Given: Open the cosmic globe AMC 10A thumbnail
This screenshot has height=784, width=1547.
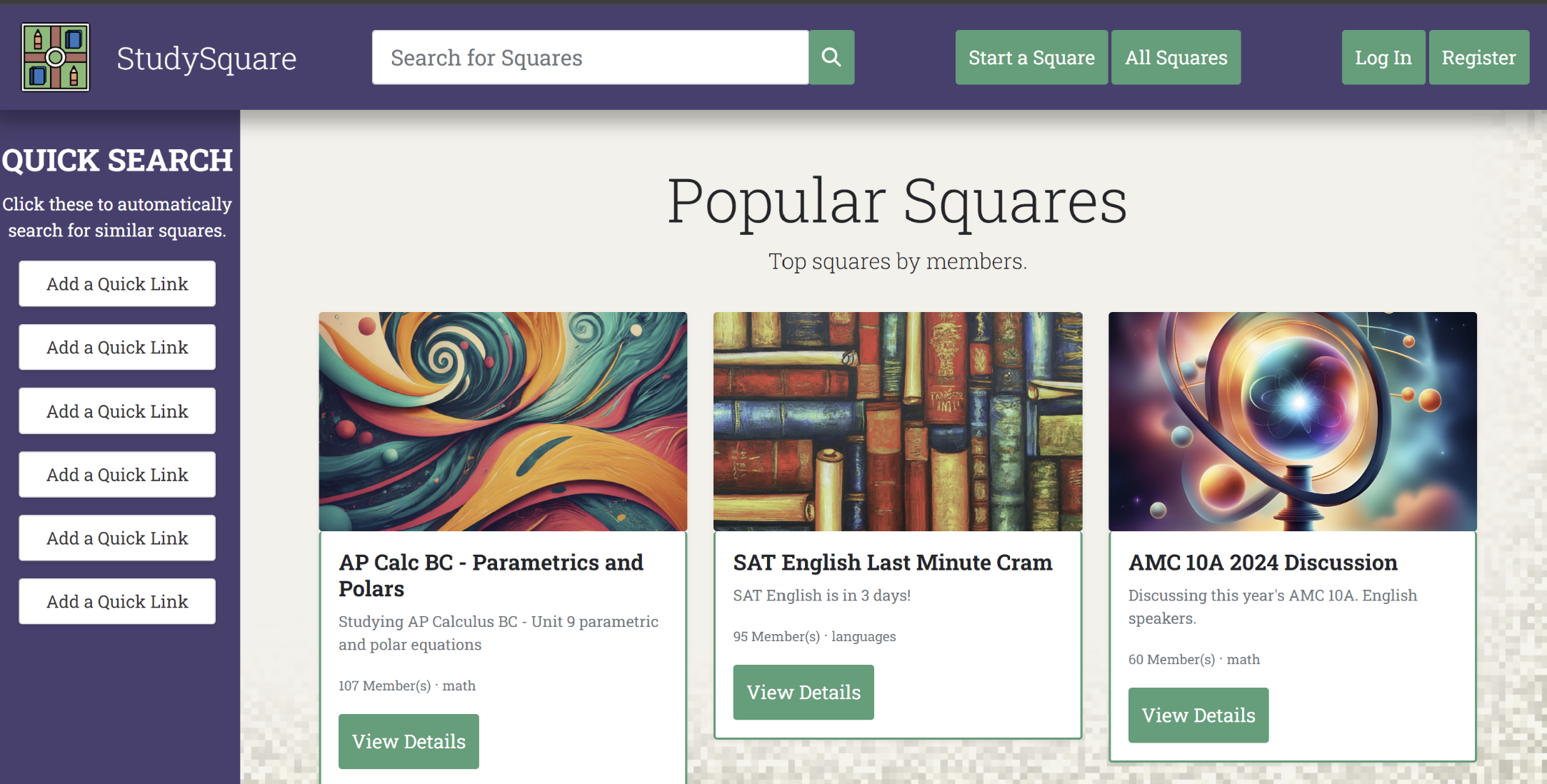Looking at the screenshot, I should click(x=1292, y=421).
